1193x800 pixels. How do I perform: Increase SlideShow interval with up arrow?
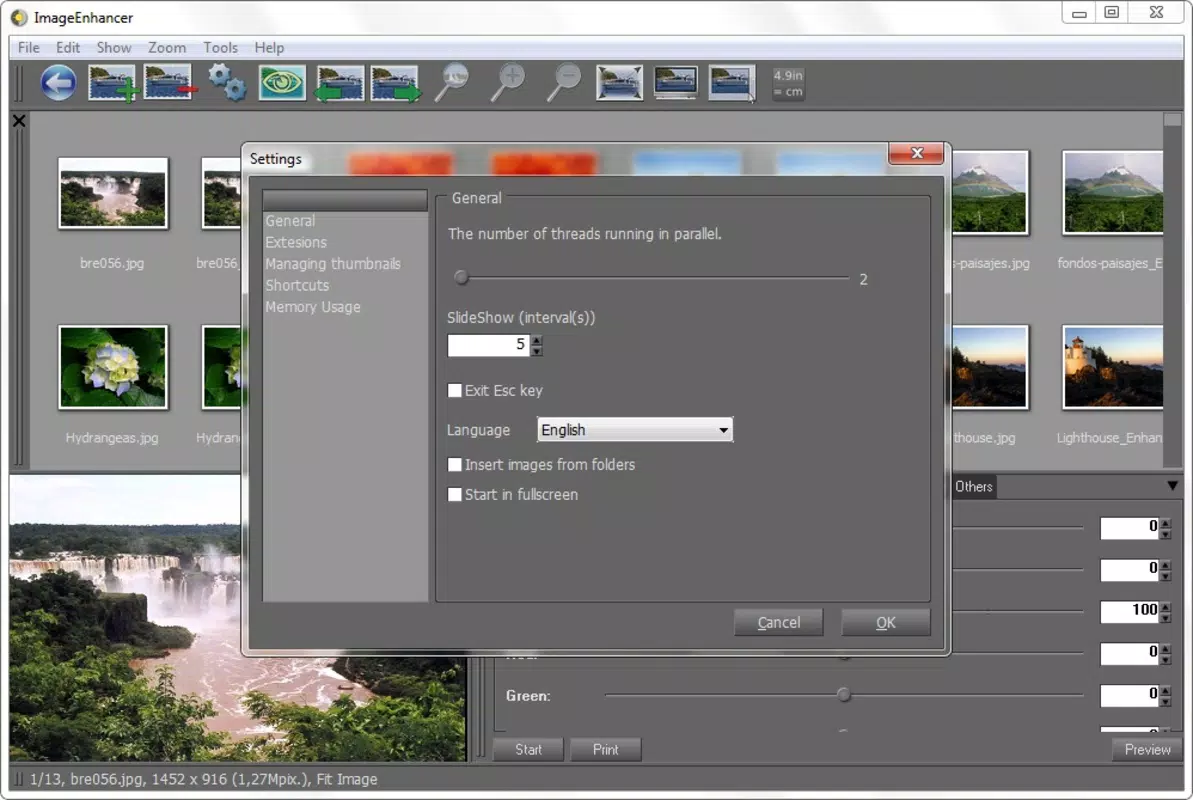click(x=537, y=339)
